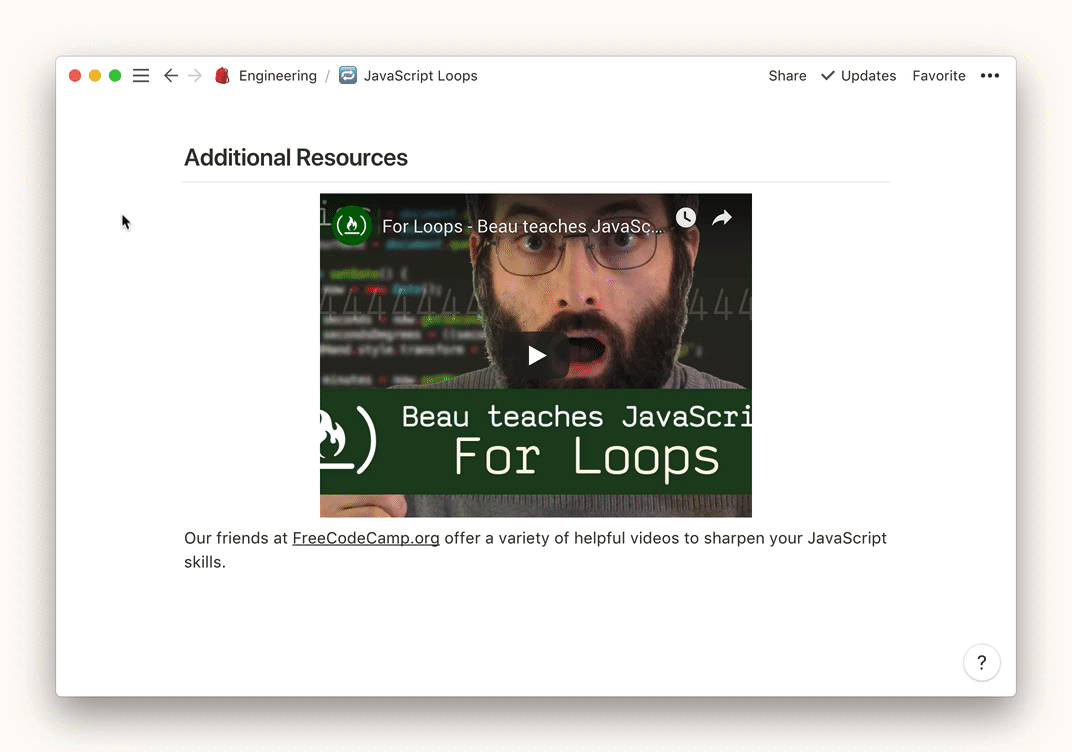The width and height of the screenshot is (1072, 752).
Task: Go back with the left arrow
Action: pos(171,76)
